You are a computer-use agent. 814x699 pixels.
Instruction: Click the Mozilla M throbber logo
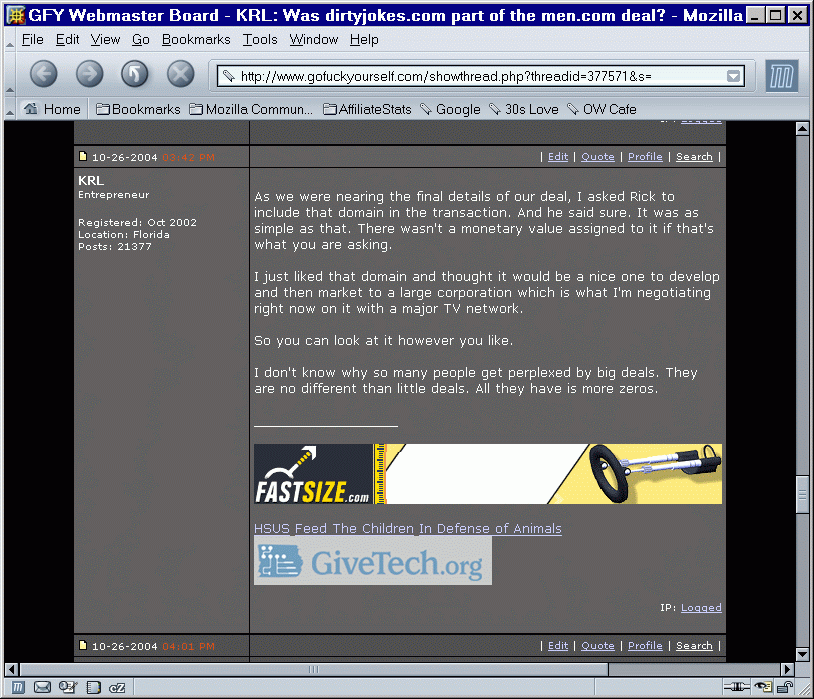[781, 76]
